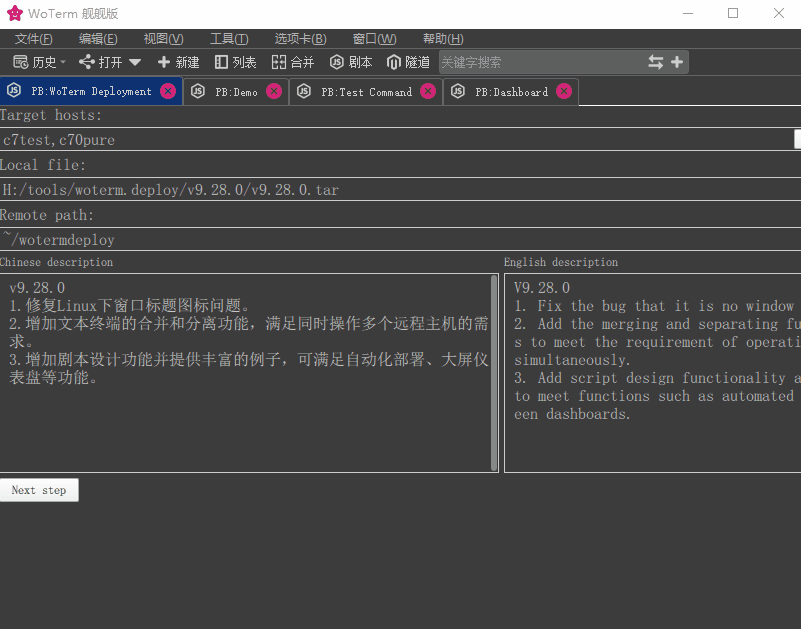Screen dimensions: 801x629
Task: Click the Chinese description panel scrollbar
Action: coord(494,370)
